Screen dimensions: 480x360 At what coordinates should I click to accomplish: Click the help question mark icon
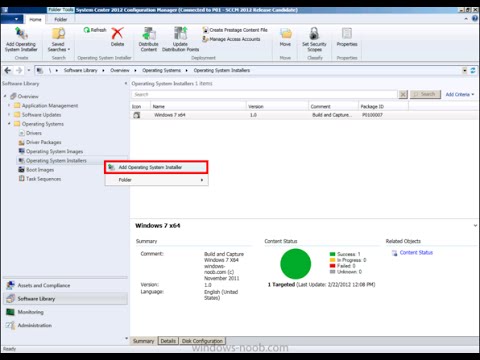475,19
